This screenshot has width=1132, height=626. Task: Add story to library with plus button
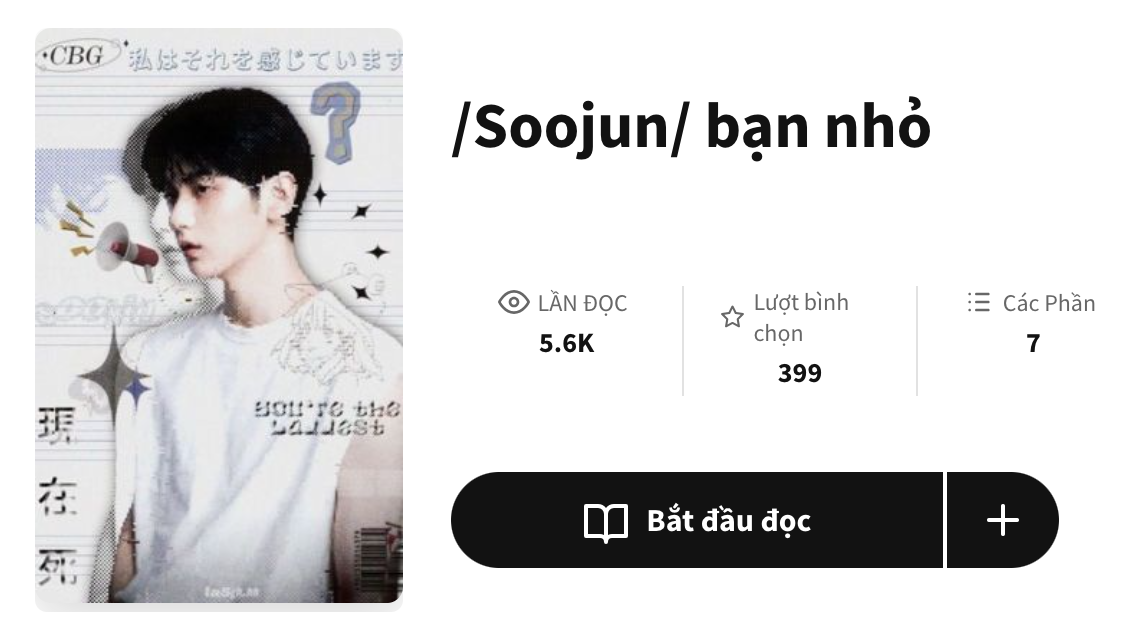pyautogui.click(x=1003, y=520)
